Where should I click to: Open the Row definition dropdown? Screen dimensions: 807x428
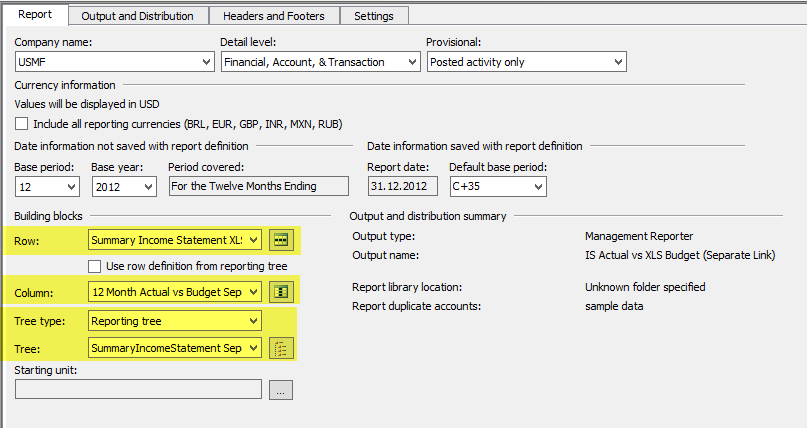click(x=253, y=240)
